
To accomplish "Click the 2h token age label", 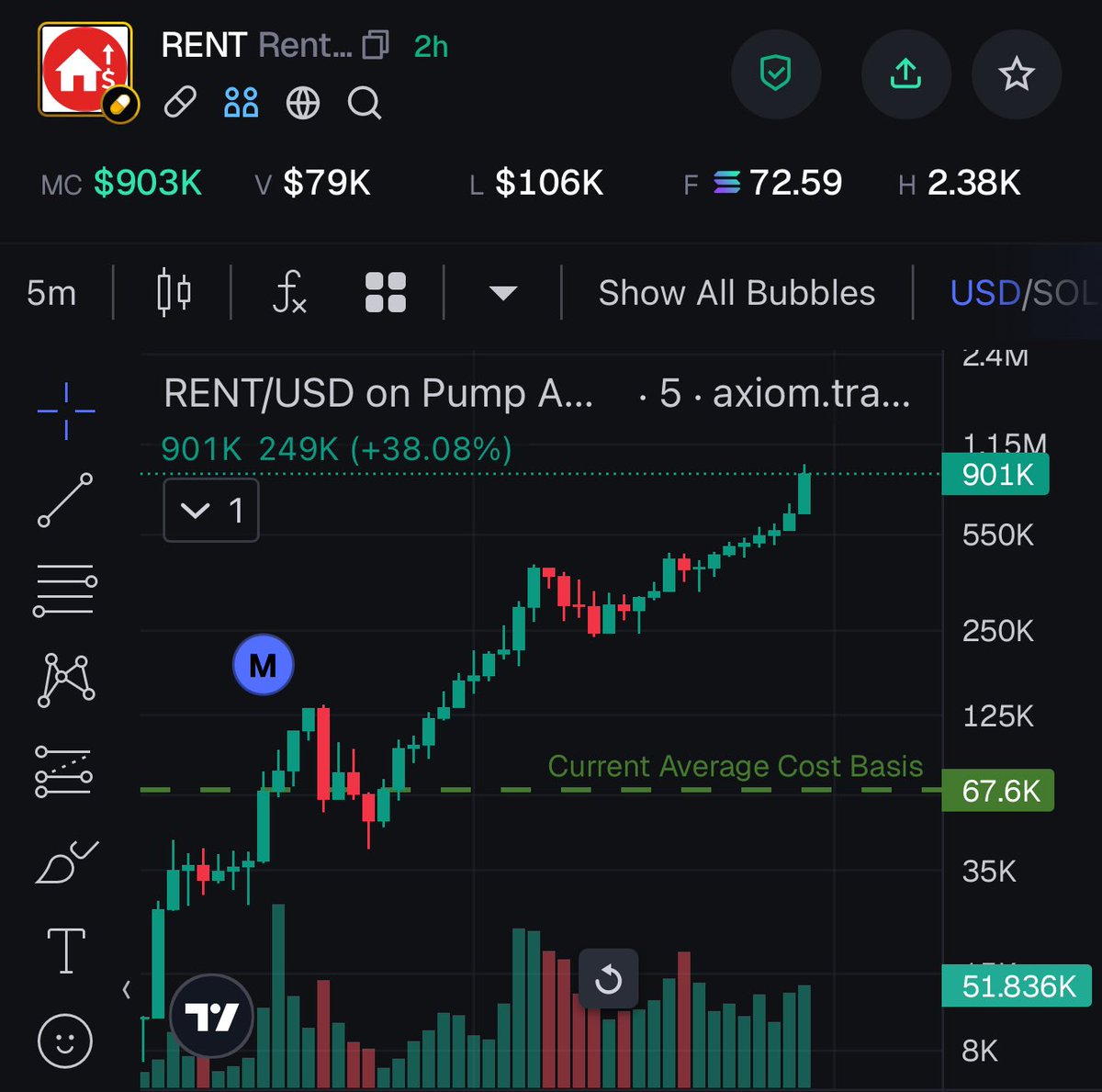I will tap(431, 46).
